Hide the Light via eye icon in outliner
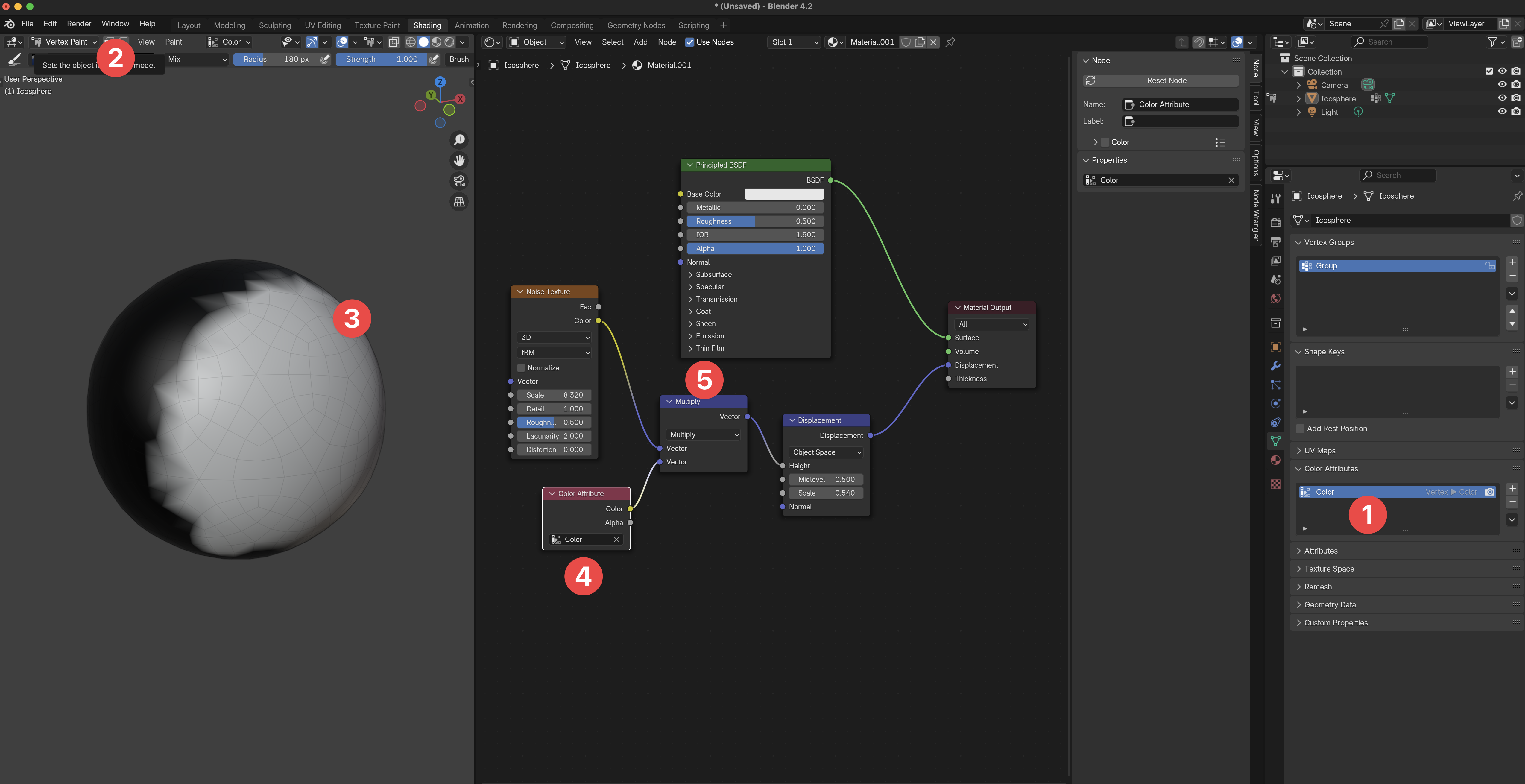1525x784 pixels. tap(1502, 111)
